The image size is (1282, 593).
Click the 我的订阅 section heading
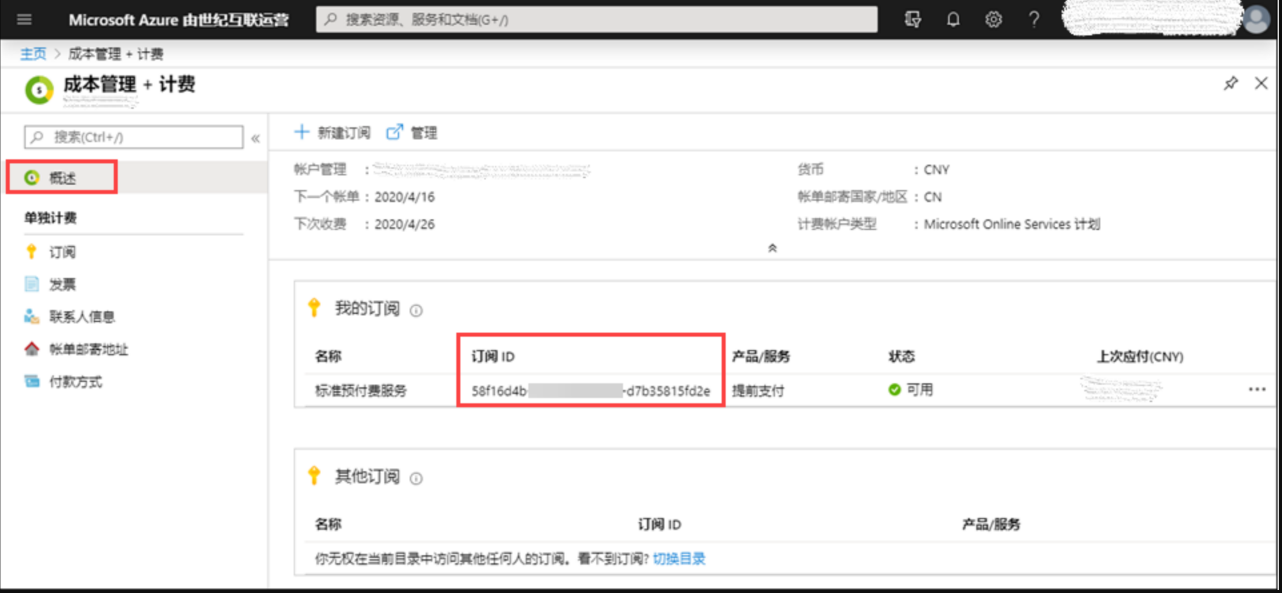[367, 309]
